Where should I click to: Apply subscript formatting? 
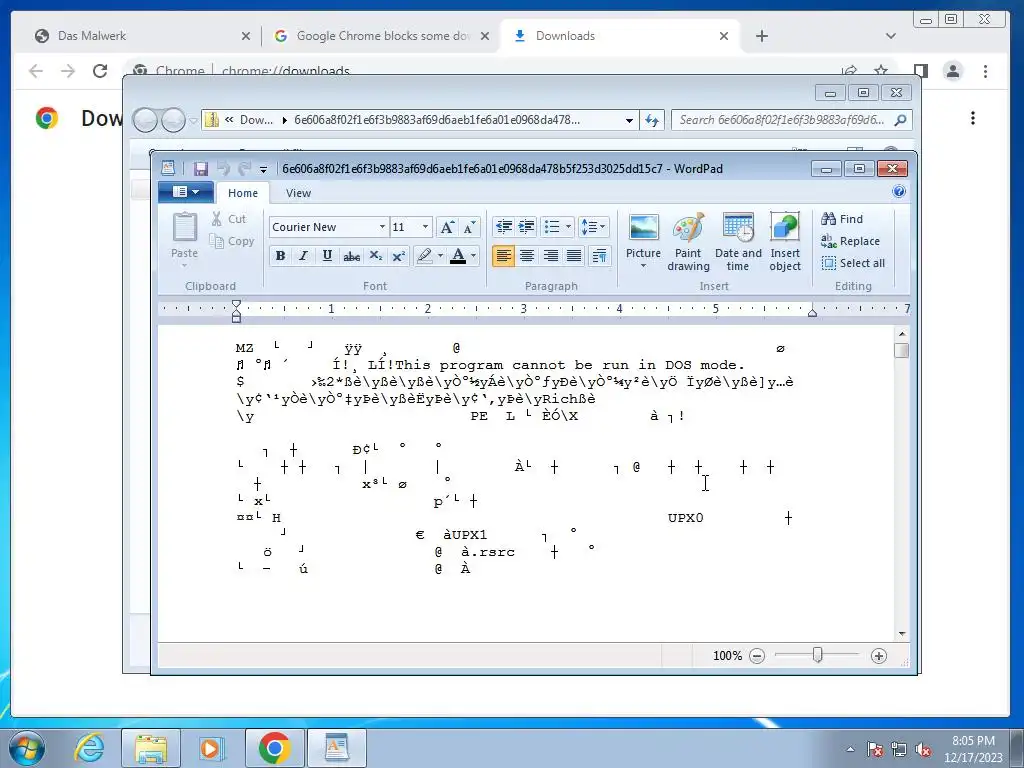[x=376, y=255]
